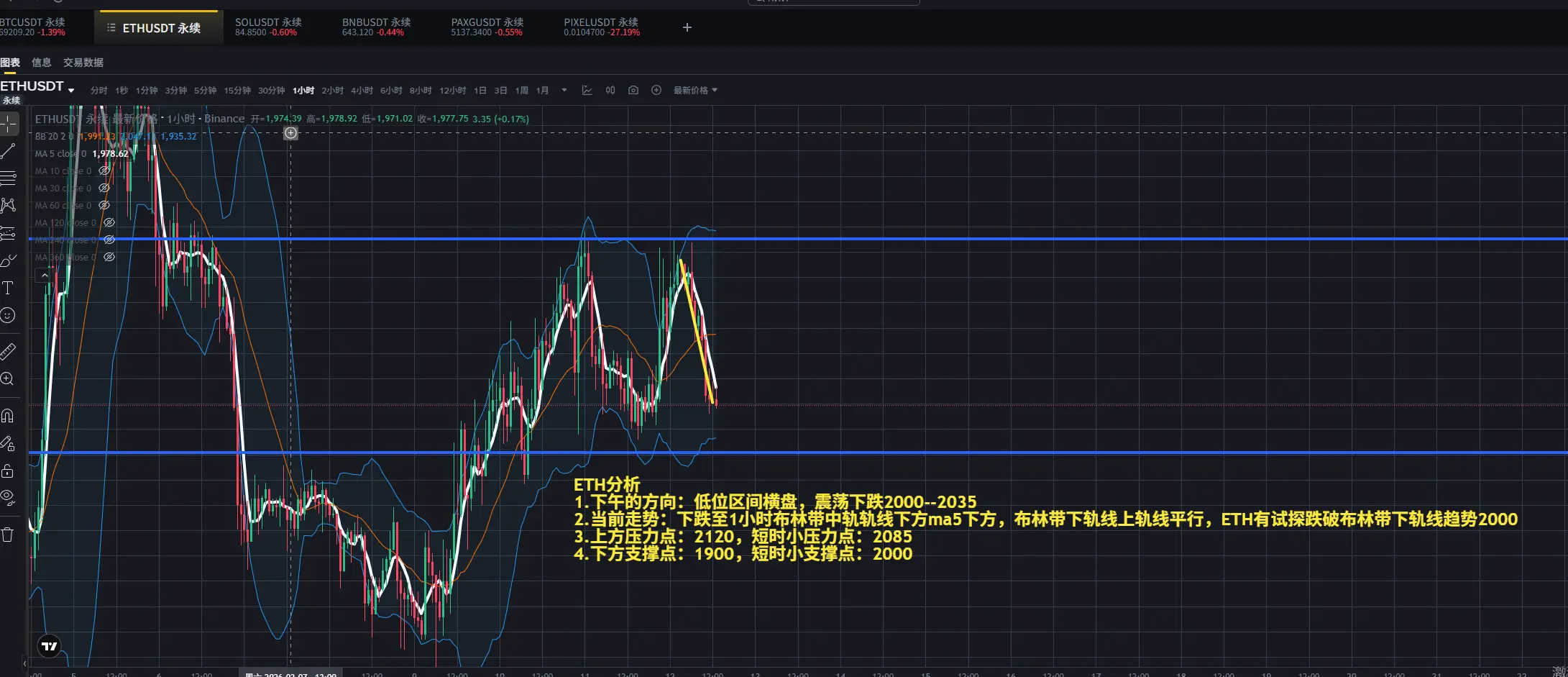Select the 1分钟 timeframe

(147, 90)
